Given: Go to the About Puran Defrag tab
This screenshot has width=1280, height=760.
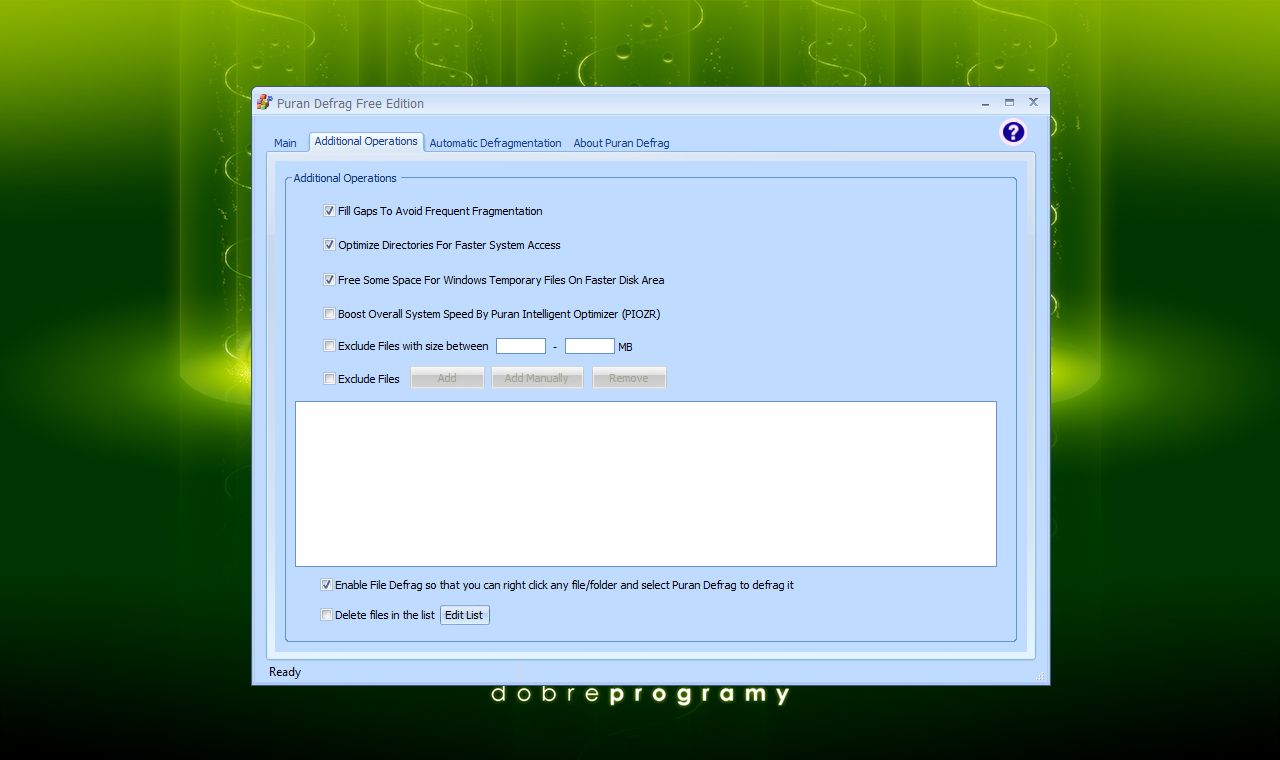Looking at the screenshot, I should click(621, 143).
